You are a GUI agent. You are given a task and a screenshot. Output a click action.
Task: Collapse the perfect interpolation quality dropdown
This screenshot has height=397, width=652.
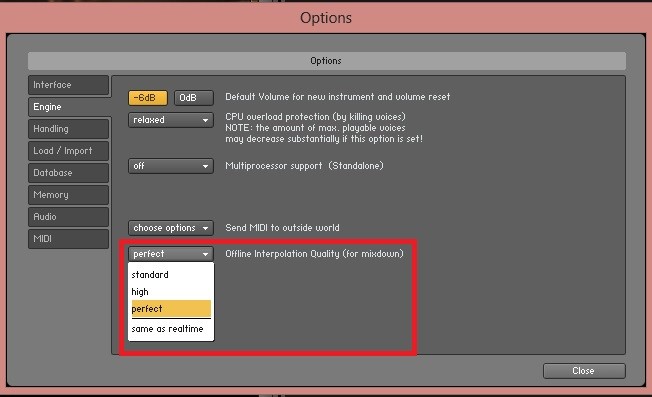[171, 254]
